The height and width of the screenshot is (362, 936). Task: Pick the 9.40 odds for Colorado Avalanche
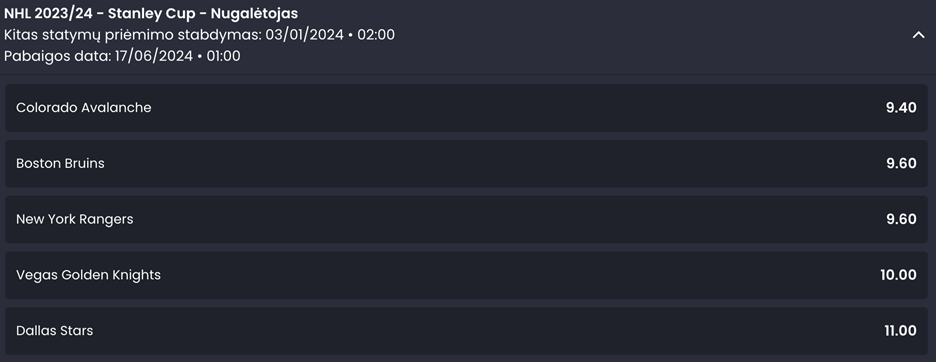pos(901,108)
